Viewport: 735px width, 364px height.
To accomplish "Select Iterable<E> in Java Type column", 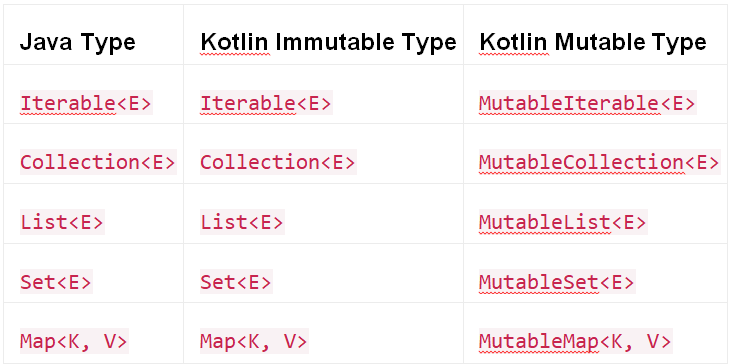I will 86,103.
